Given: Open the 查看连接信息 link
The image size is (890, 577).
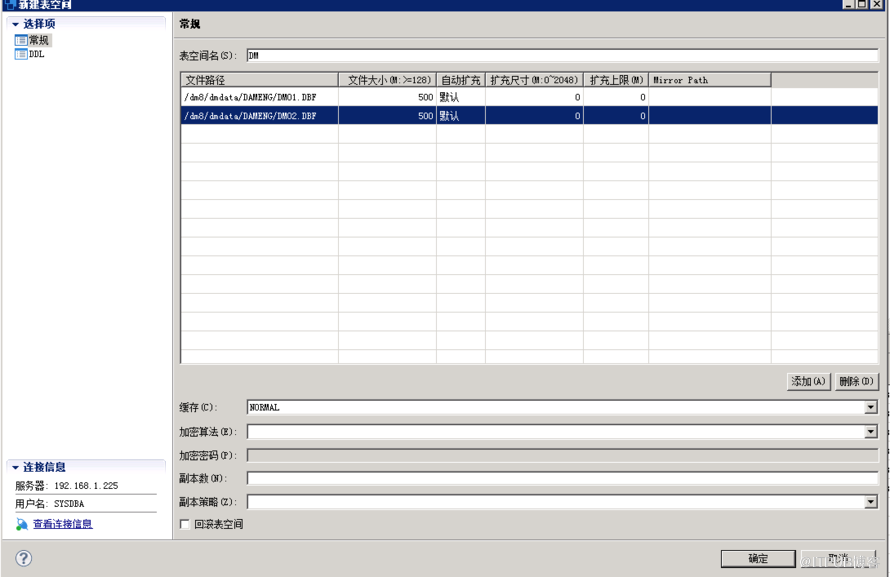Looking at the screenshot, I should [x=62, y=524].
